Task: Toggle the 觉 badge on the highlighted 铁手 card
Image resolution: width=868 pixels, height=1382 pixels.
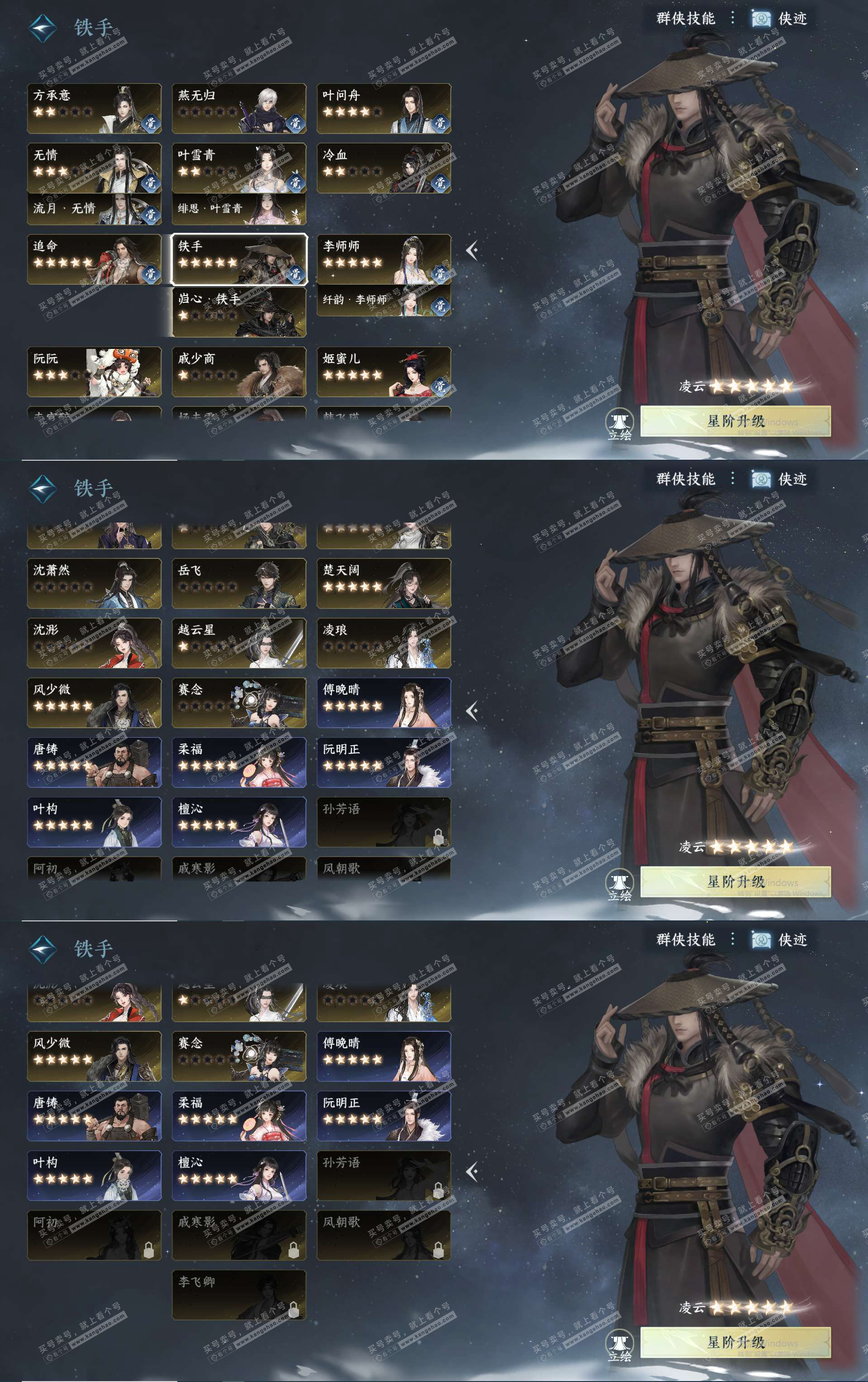Action: coord(295,274)
